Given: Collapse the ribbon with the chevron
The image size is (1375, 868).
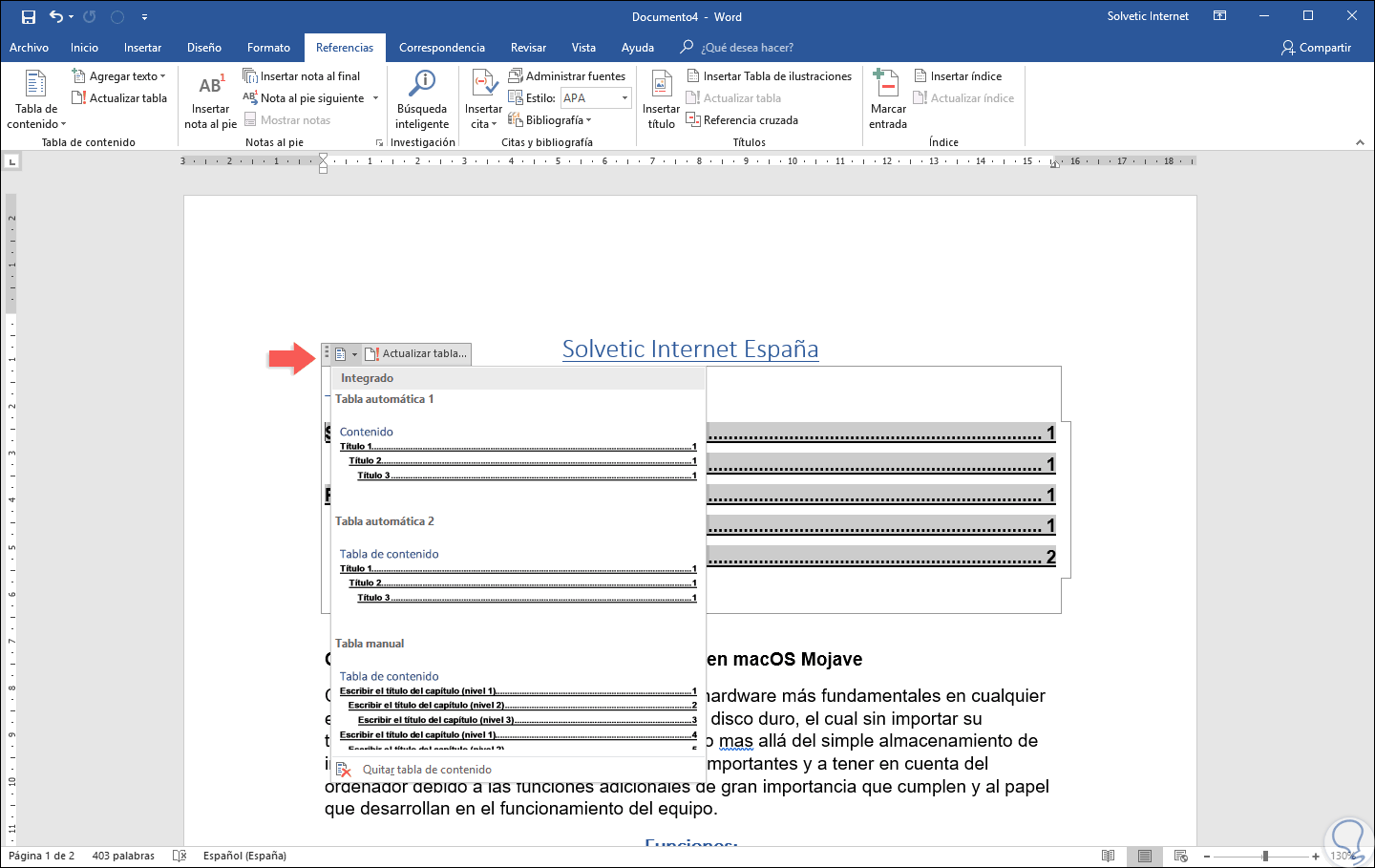Looking at the screenshot, I should point(1360,142).
